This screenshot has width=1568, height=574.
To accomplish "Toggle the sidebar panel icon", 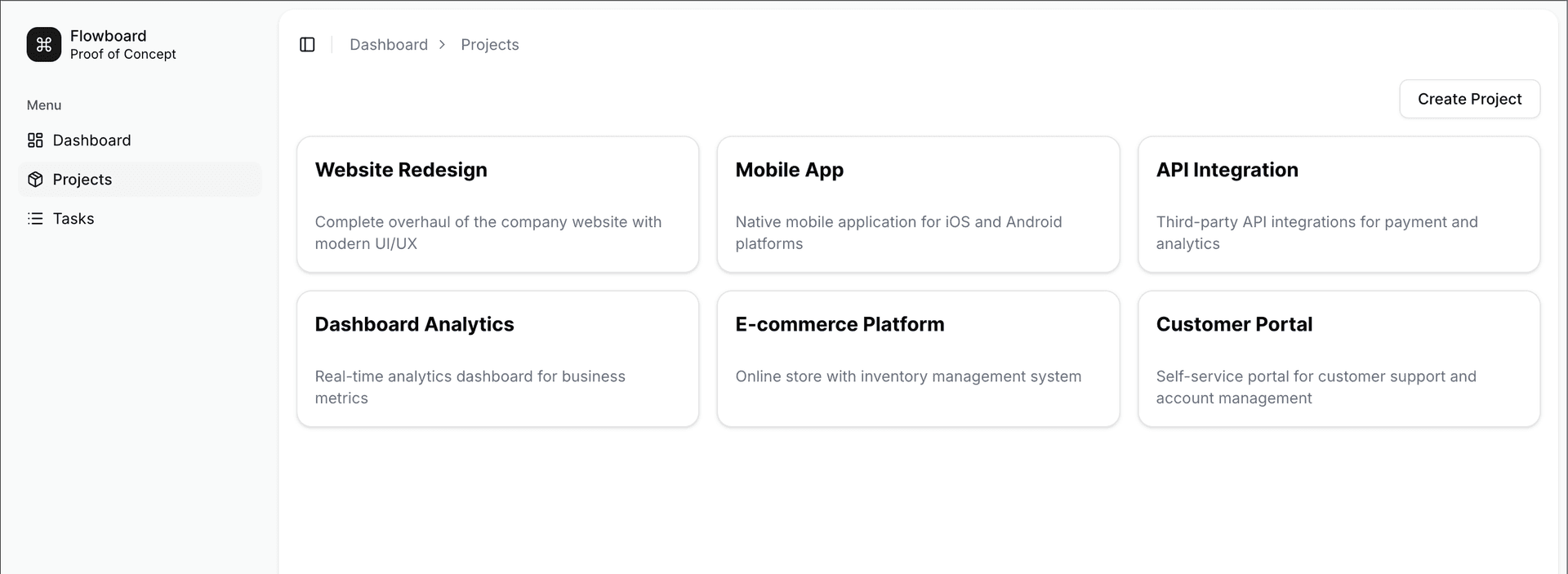I will 307,45.
